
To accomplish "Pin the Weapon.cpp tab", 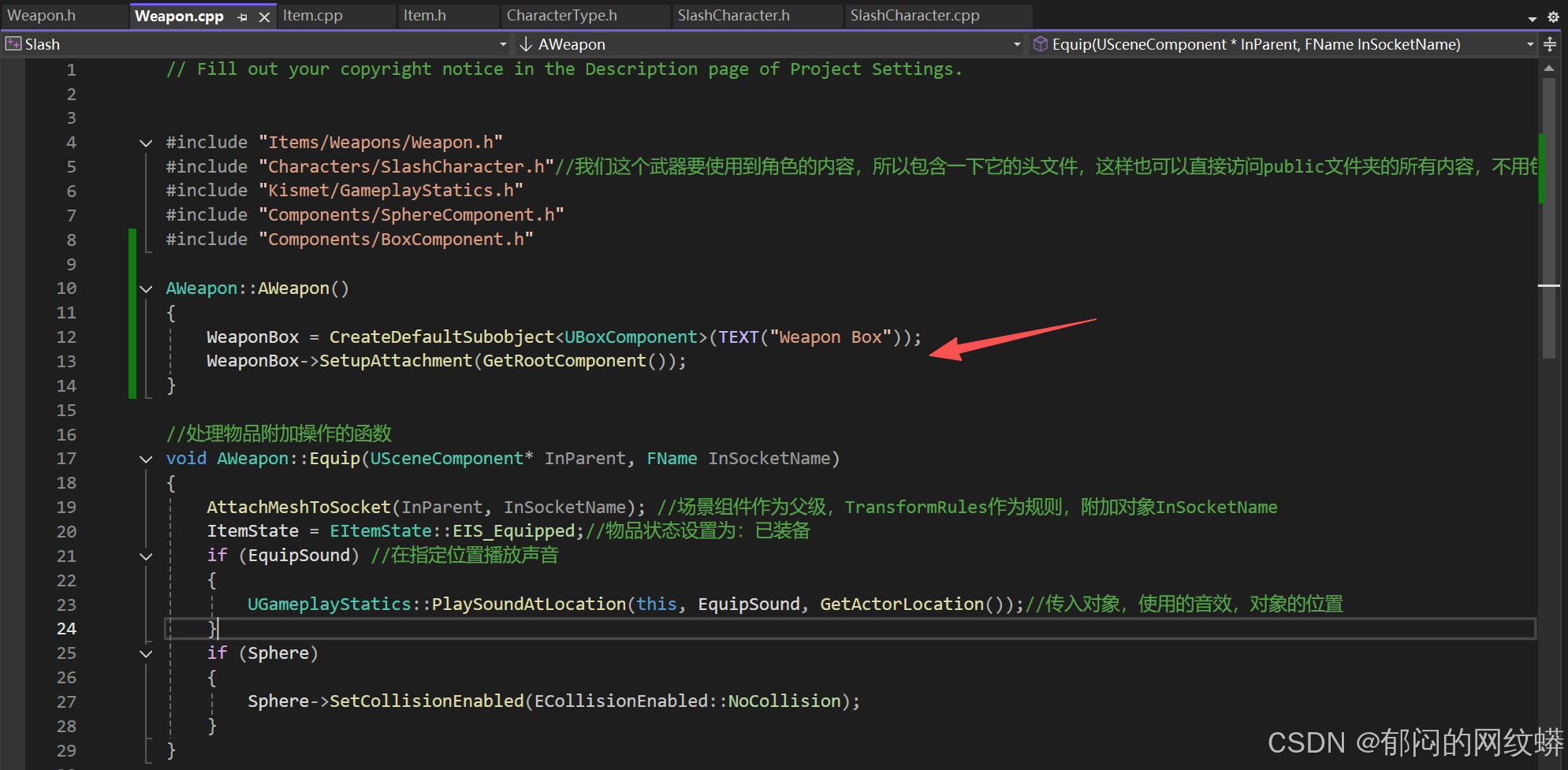I will (243, 17).
